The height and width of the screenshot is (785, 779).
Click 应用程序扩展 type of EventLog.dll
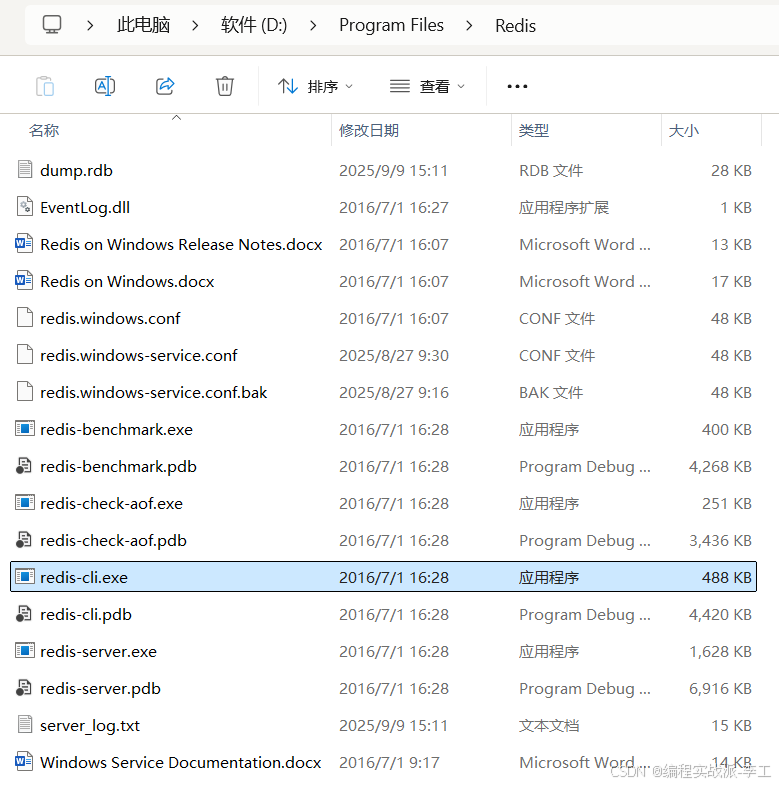pyautogui.click(x=564, y=208)
